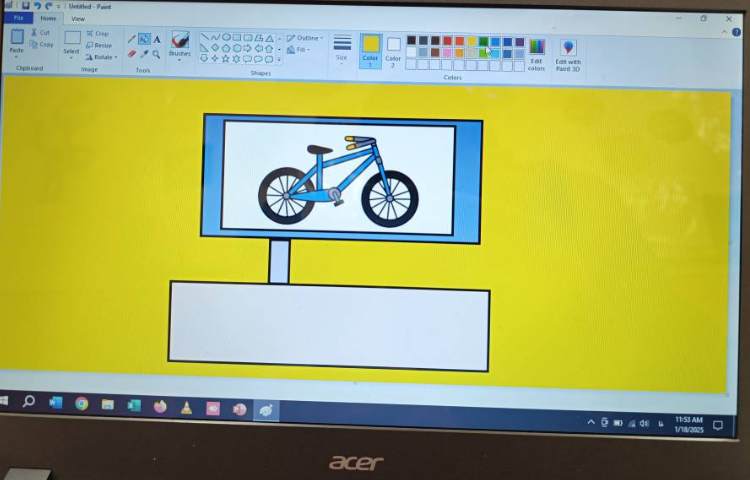Activate the Color 1 selector
Image resolution: width=750 pixels, height=480 pixels.
point(371,48)
